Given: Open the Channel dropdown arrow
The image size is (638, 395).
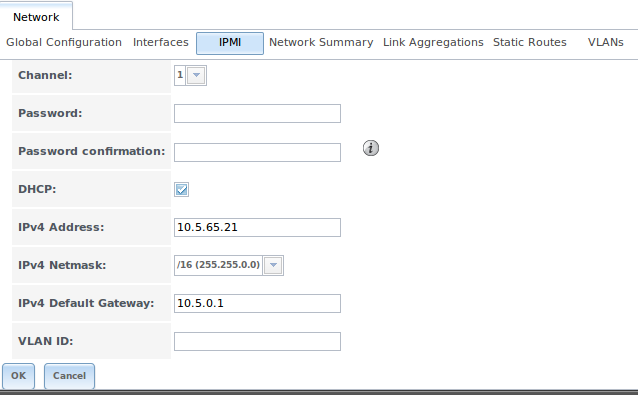Looking at the screenshot, I should (196, 75).
